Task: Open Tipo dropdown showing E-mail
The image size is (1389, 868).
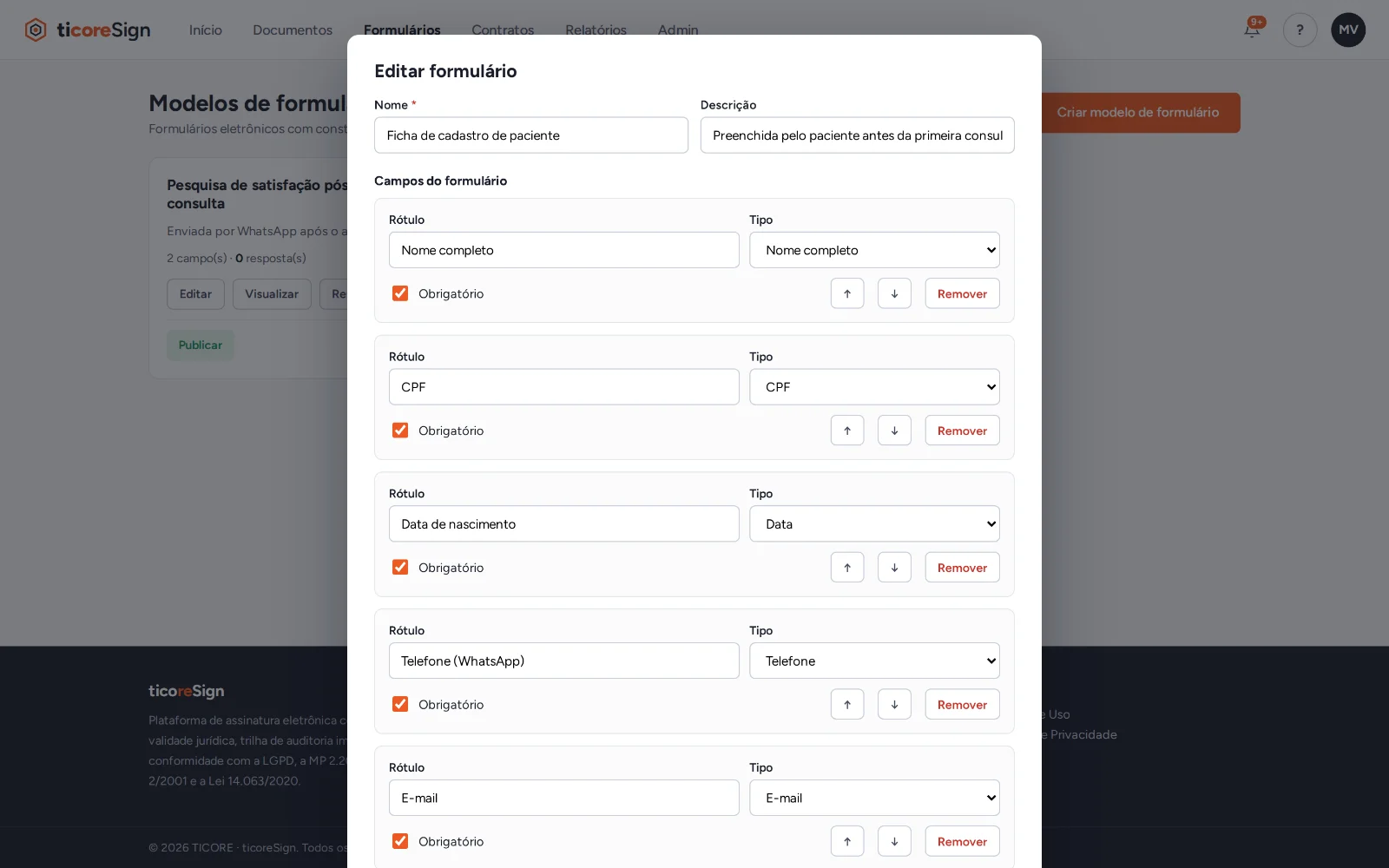Action: coord(874,798)
